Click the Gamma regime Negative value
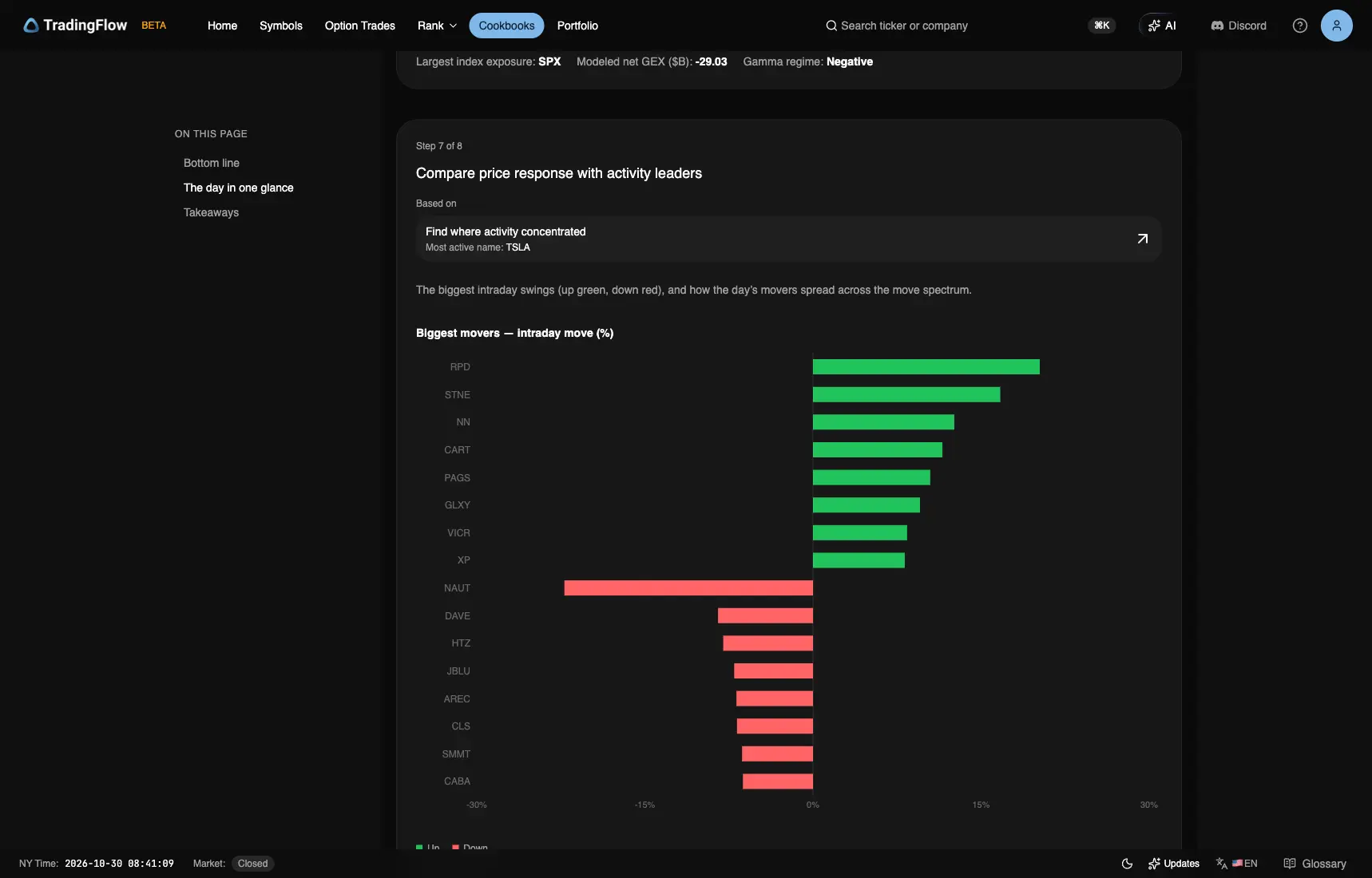The image size is (1372, 878). pyautogui.click(x=850, y=61)
